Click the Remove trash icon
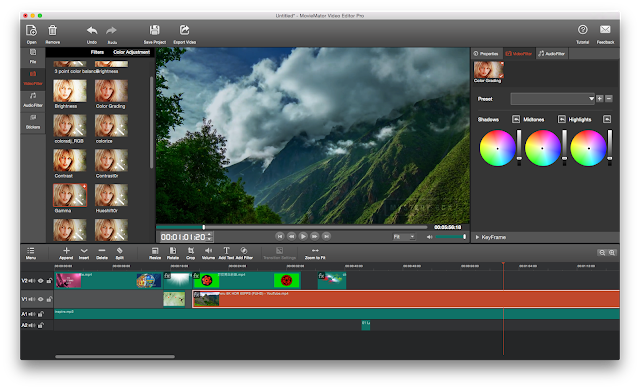This screenshot has width=640, height=389. pos(53,31)
